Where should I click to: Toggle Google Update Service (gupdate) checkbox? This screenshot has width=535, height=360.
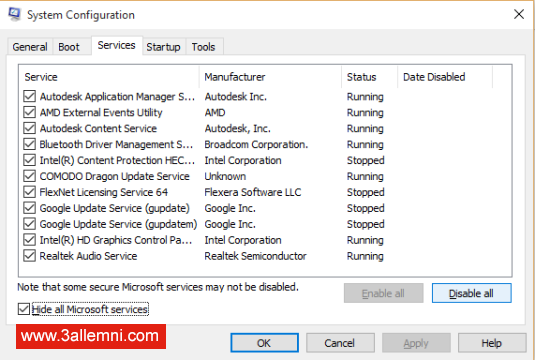point(29,208)
